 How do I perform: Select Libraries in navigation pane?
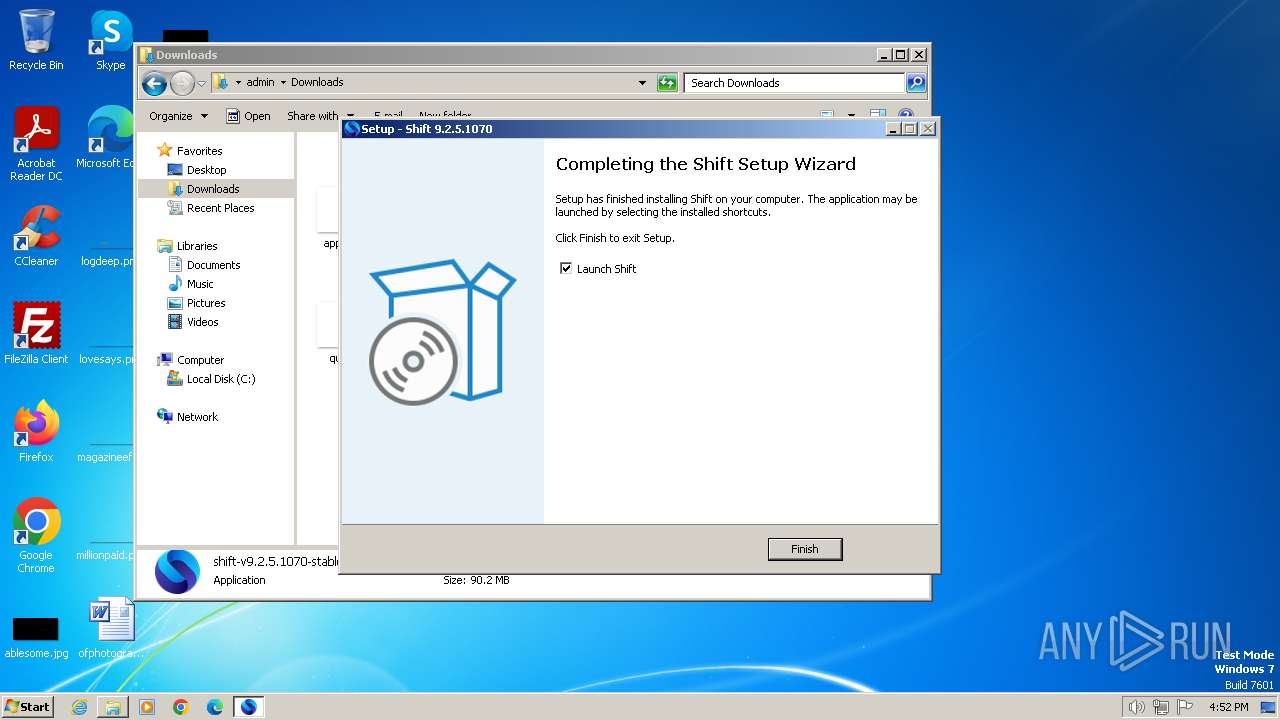(x=197, y=246)
